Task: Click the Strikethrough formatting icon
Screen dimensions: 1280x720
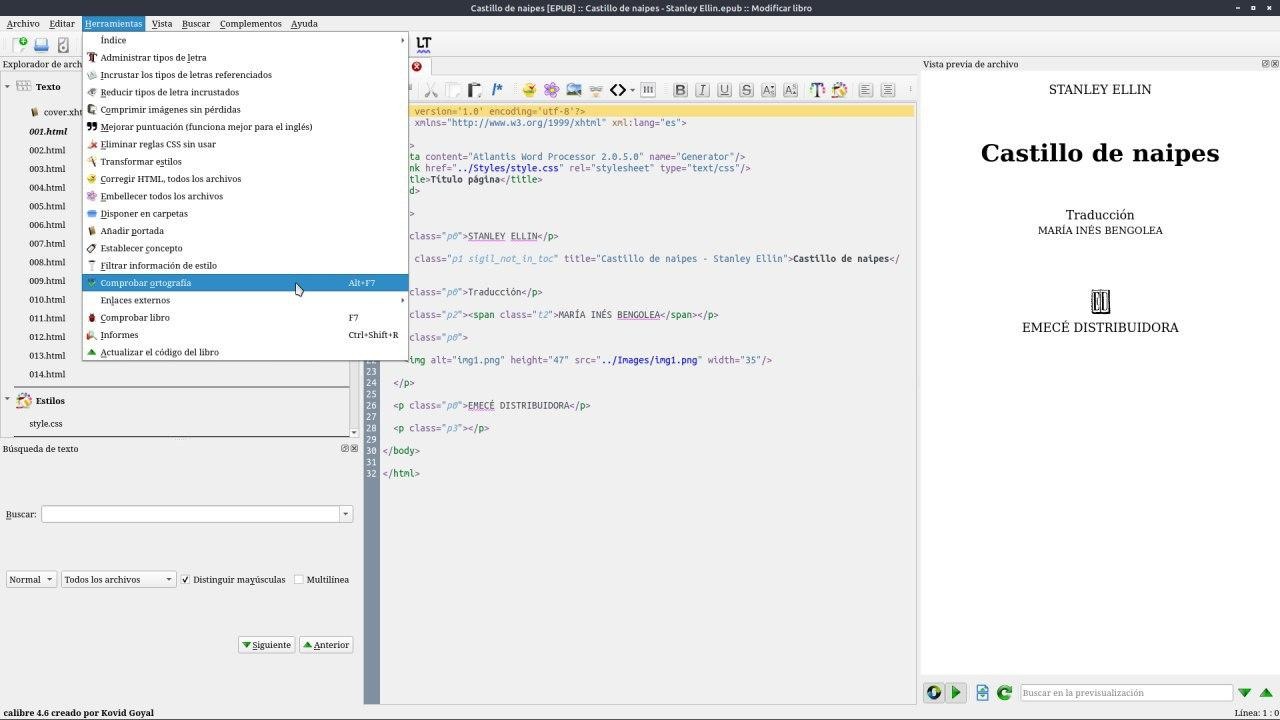Action: coord(746,90)
